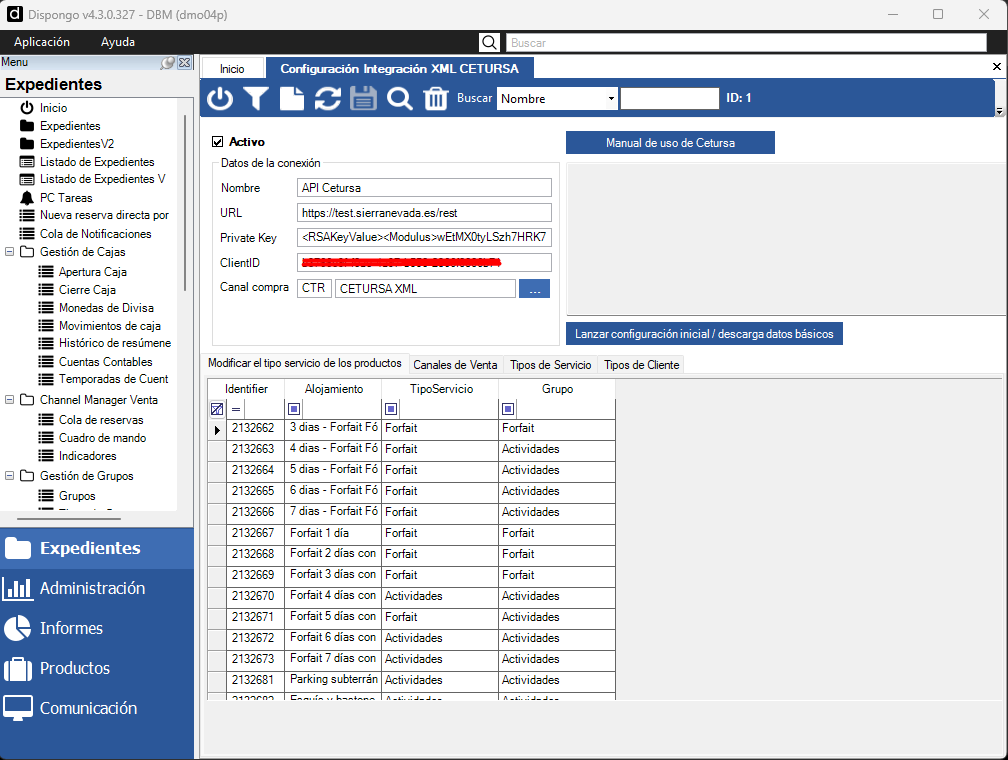This screenshot has height=760, width=1008.
Task: Select Modificar el tipo servicio de los productos tab
Action: (305, 363)
